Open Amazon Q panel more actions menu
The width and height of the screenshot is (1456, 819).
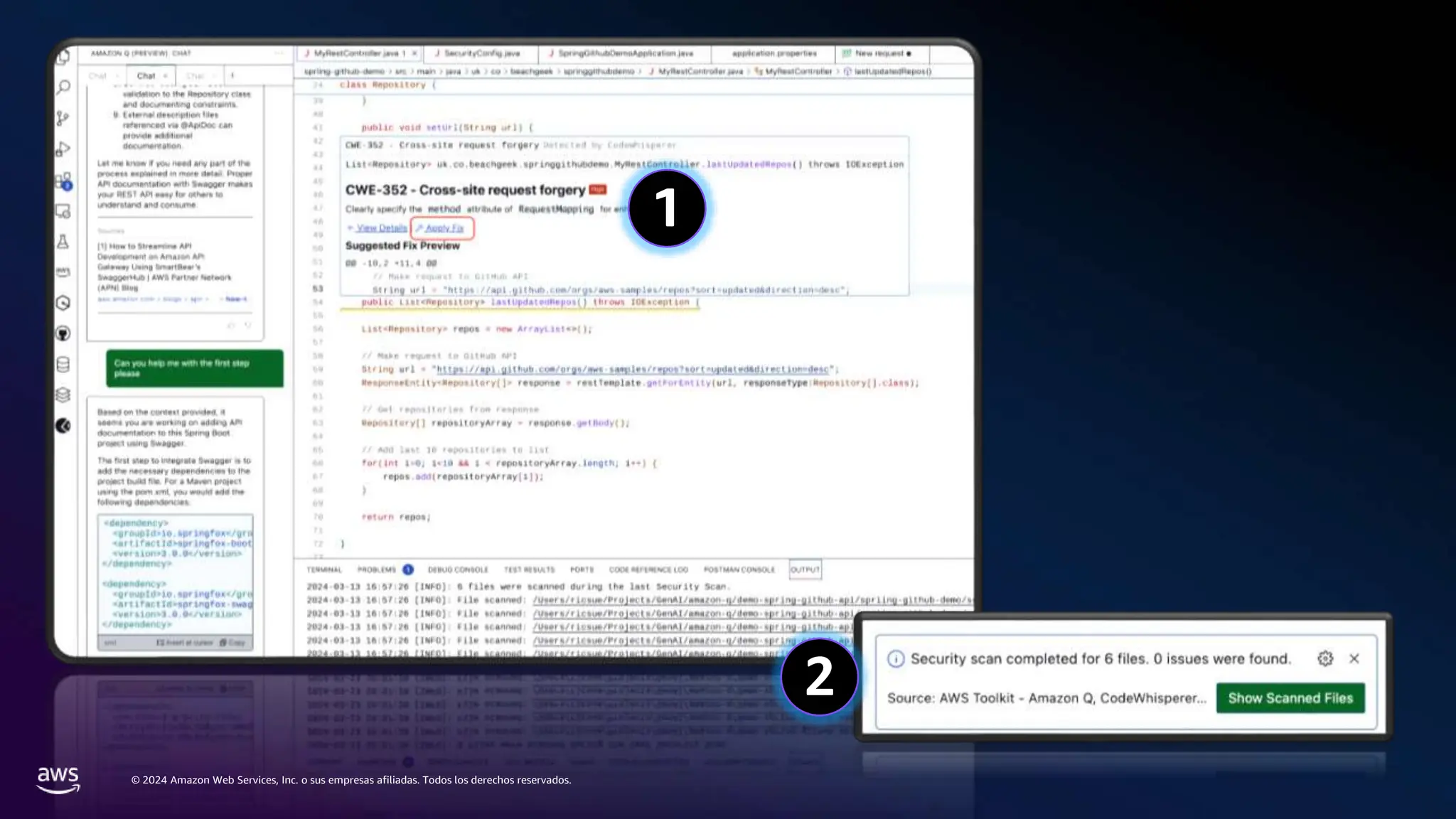coord(279,53)
